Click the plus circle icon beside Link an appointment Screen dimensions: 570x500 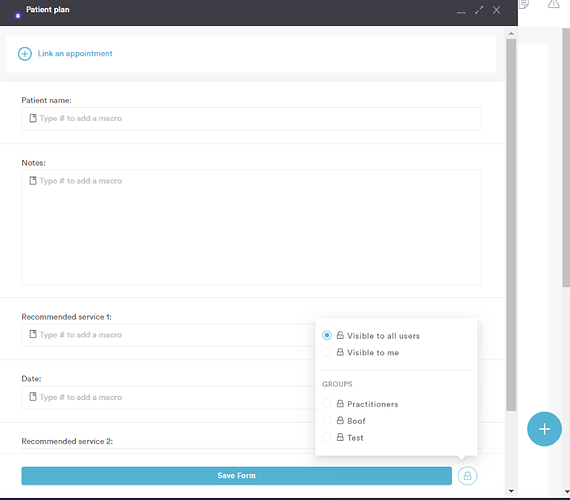click(x=25, y=54)
